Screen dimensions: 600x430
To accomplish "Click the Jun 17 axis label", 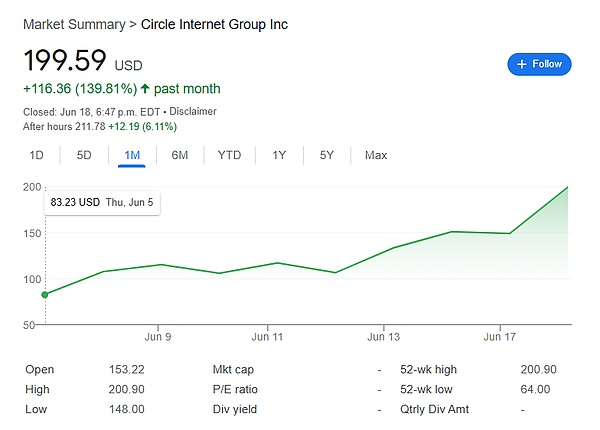I will (x=499, y=337).
